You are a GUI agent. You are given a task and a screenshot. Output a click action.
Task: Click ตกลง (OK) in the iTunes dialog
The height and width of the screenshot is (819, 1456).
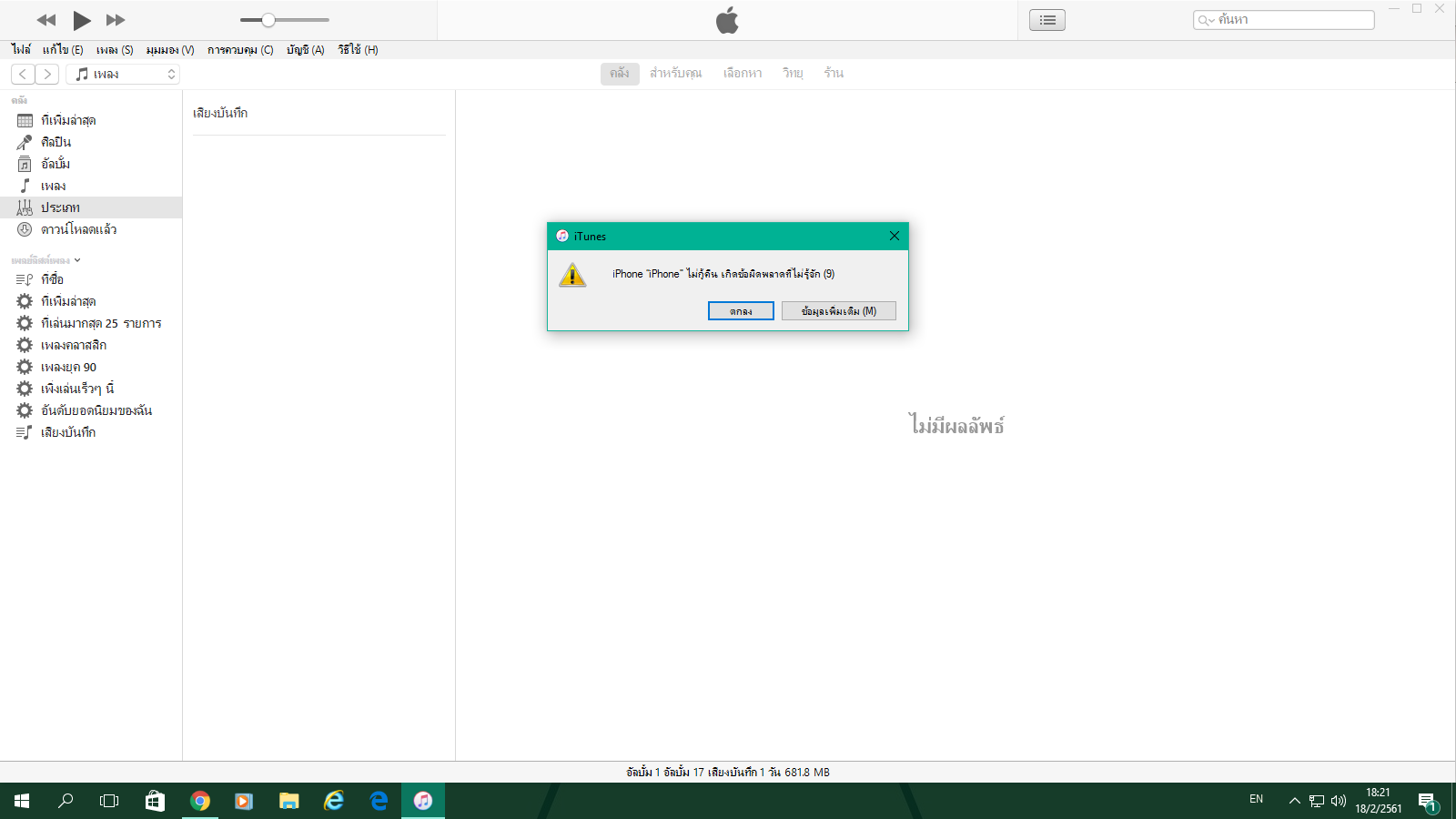(x=741, y=311)
